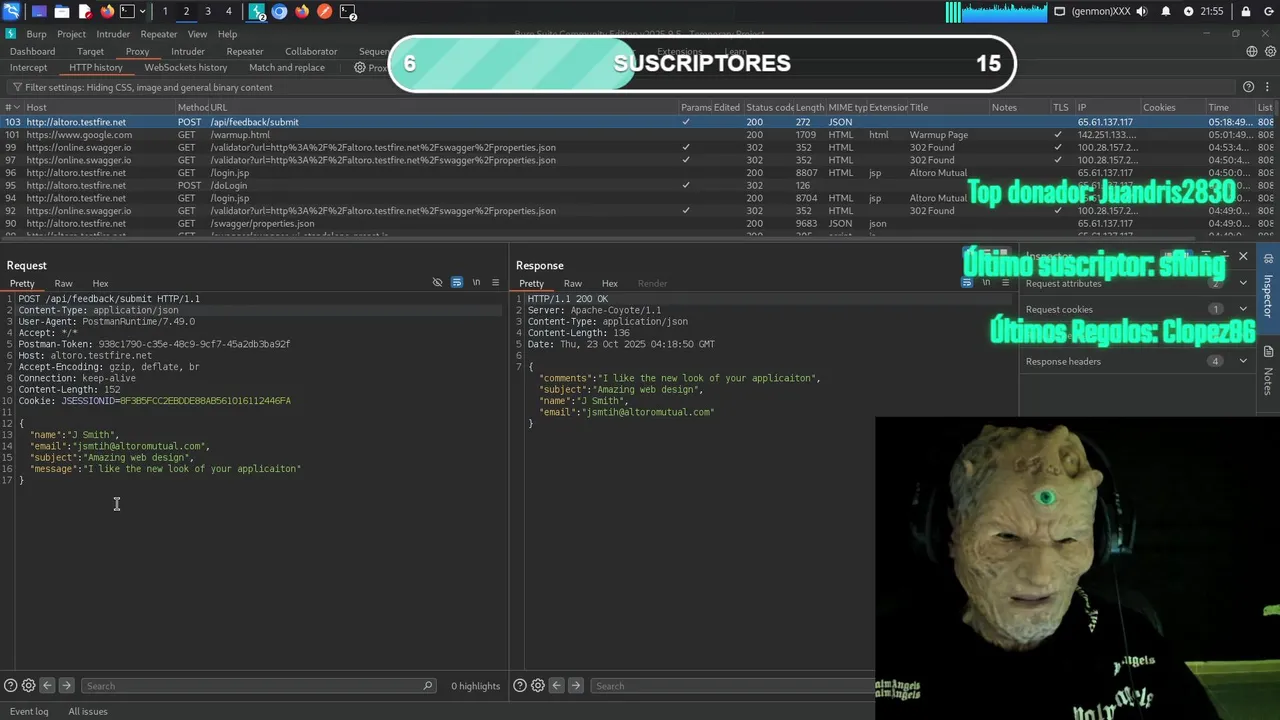Toggle non-printable \n characters in Response panel
Image resolution: width=1280 pixels, height=720 pixels.
985,283
